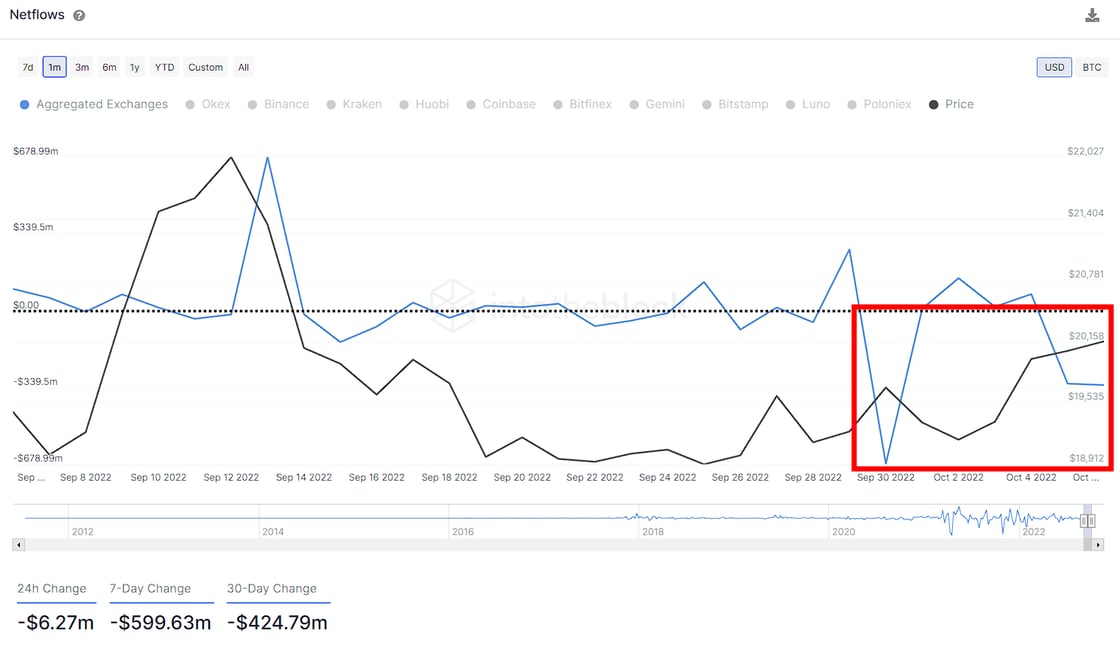Select USD denomination
Image resolution: width=1120 pixels, height=661 pixels.
[x=1054, y=67]
